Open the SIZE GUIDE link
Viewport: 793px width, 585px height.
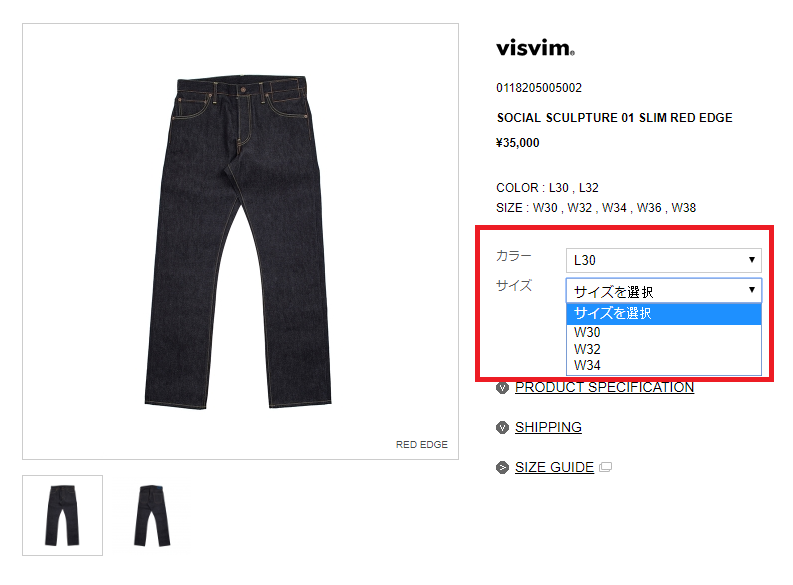pos(554,467)
